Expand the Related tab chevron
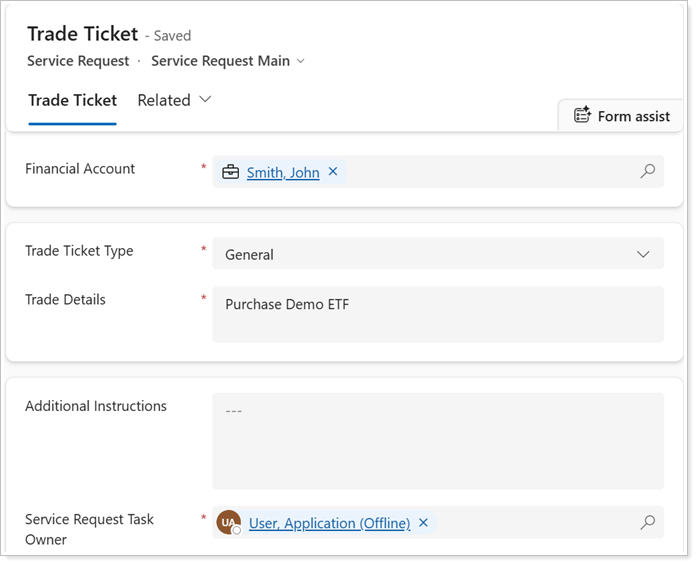 (205, 99)
